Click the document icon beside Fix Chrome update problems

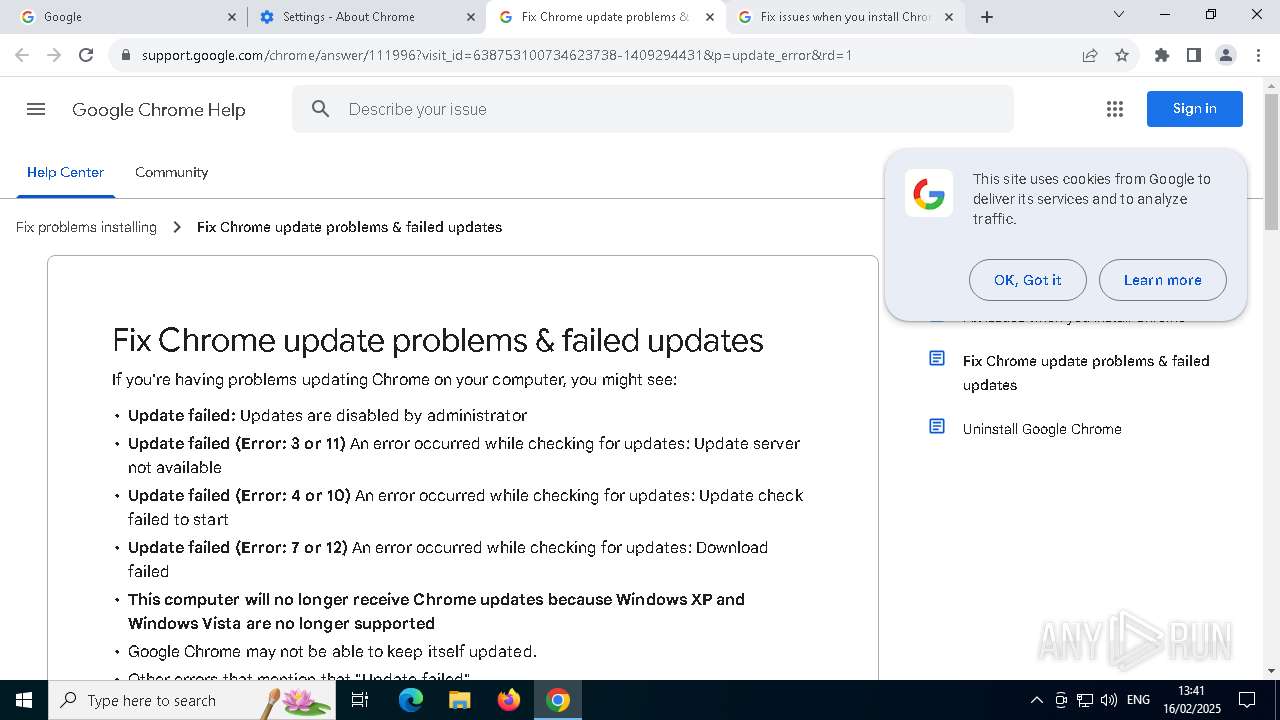(x=937, y=359)
